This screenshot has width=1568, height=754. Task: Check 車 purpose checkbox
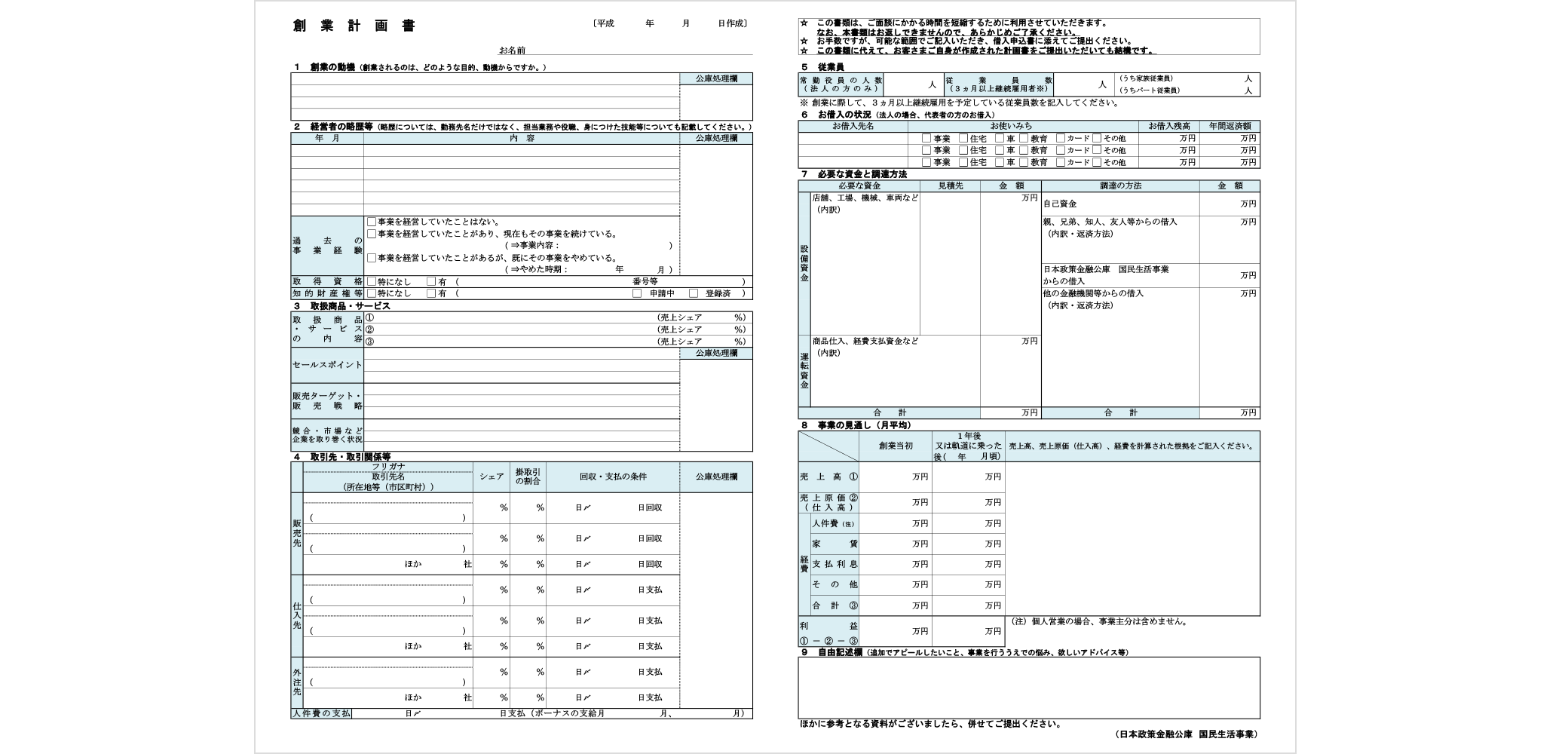(x=1000, y=138)
